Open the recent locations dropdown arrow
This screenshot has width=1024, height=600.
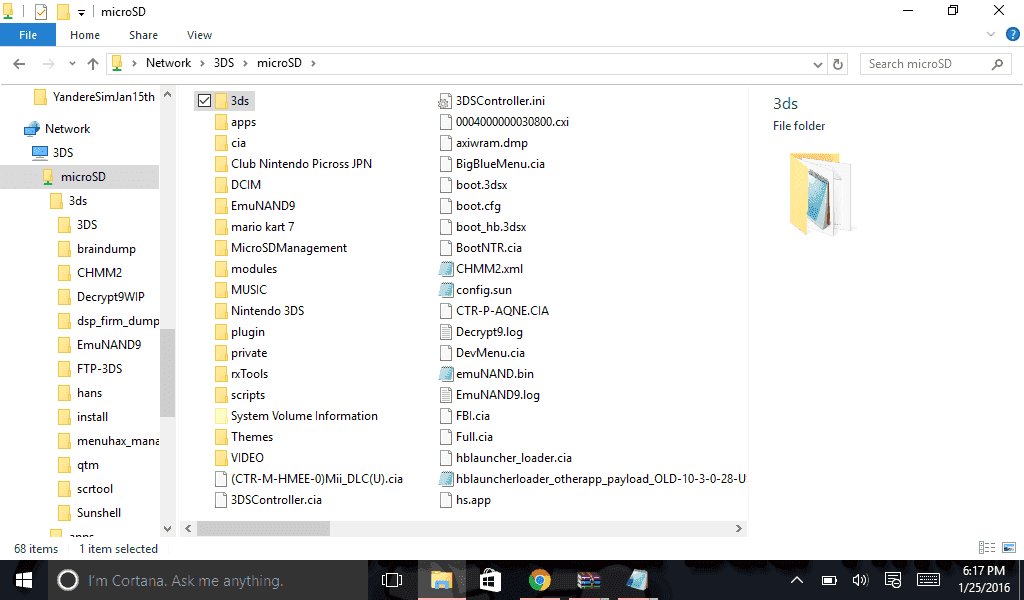72,64
